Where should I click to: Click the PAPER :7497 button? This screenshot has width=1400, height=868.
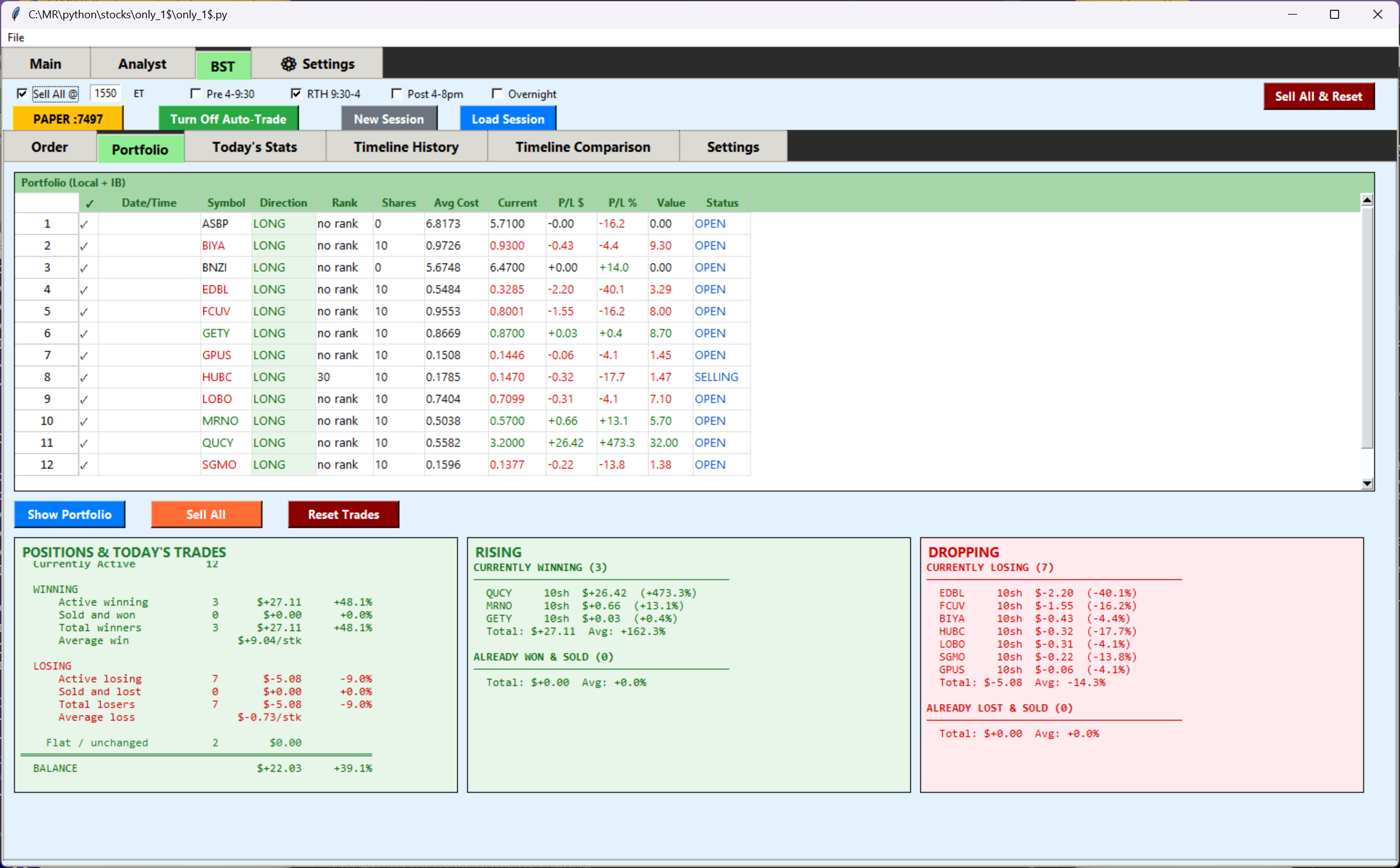[x=68, y=119]
